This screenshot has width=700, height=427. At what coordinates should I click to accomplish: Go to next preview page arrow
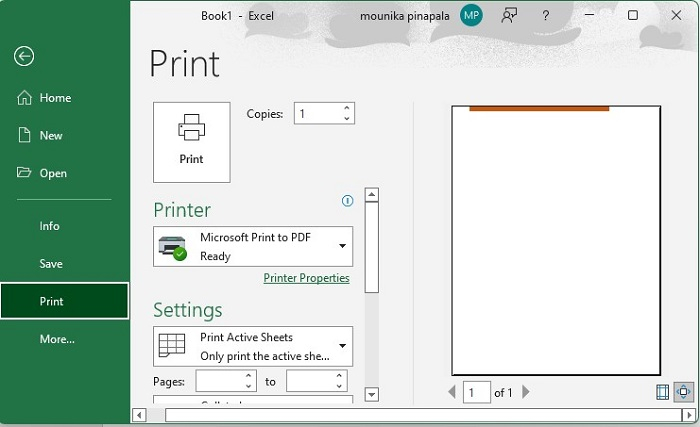pos(527,392)
